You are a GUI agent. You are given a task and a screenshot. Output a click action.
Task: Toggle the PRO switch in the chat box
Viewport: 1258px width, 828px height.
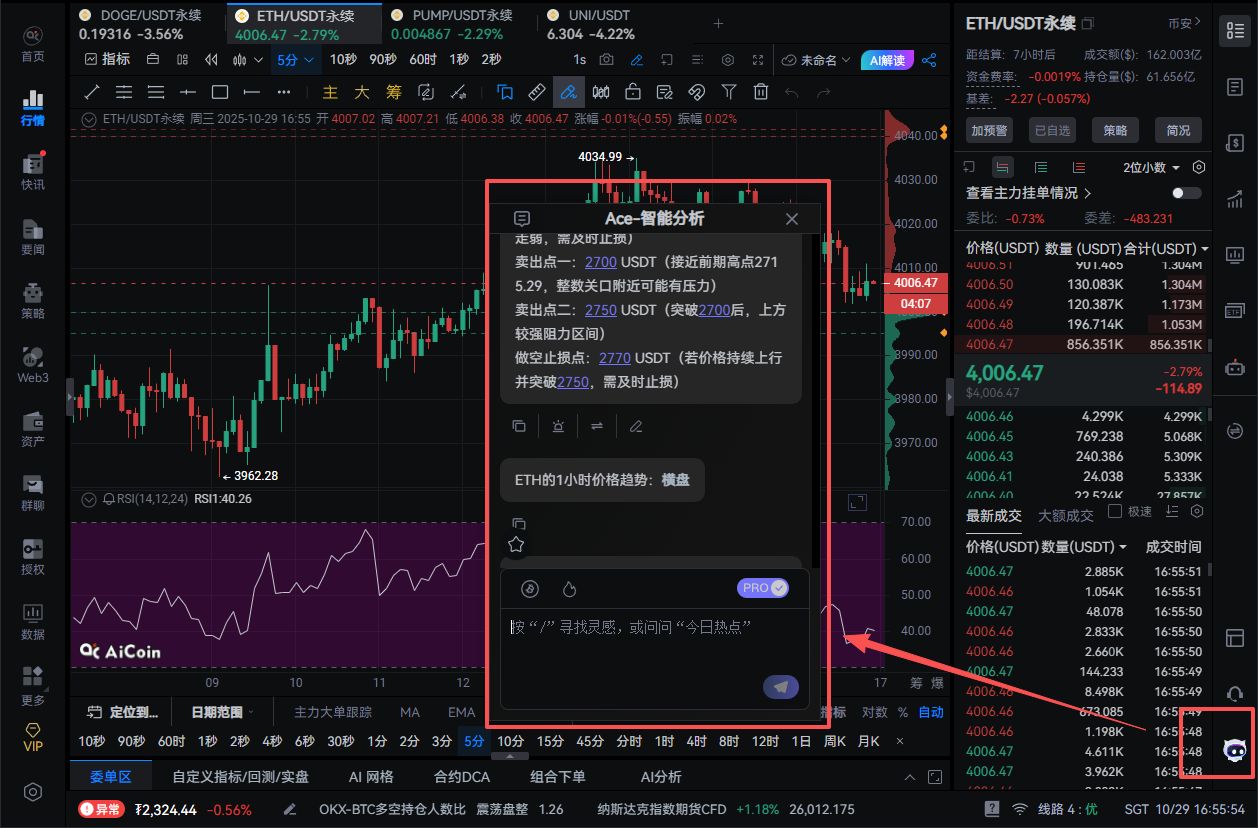[x=763, y=588]
